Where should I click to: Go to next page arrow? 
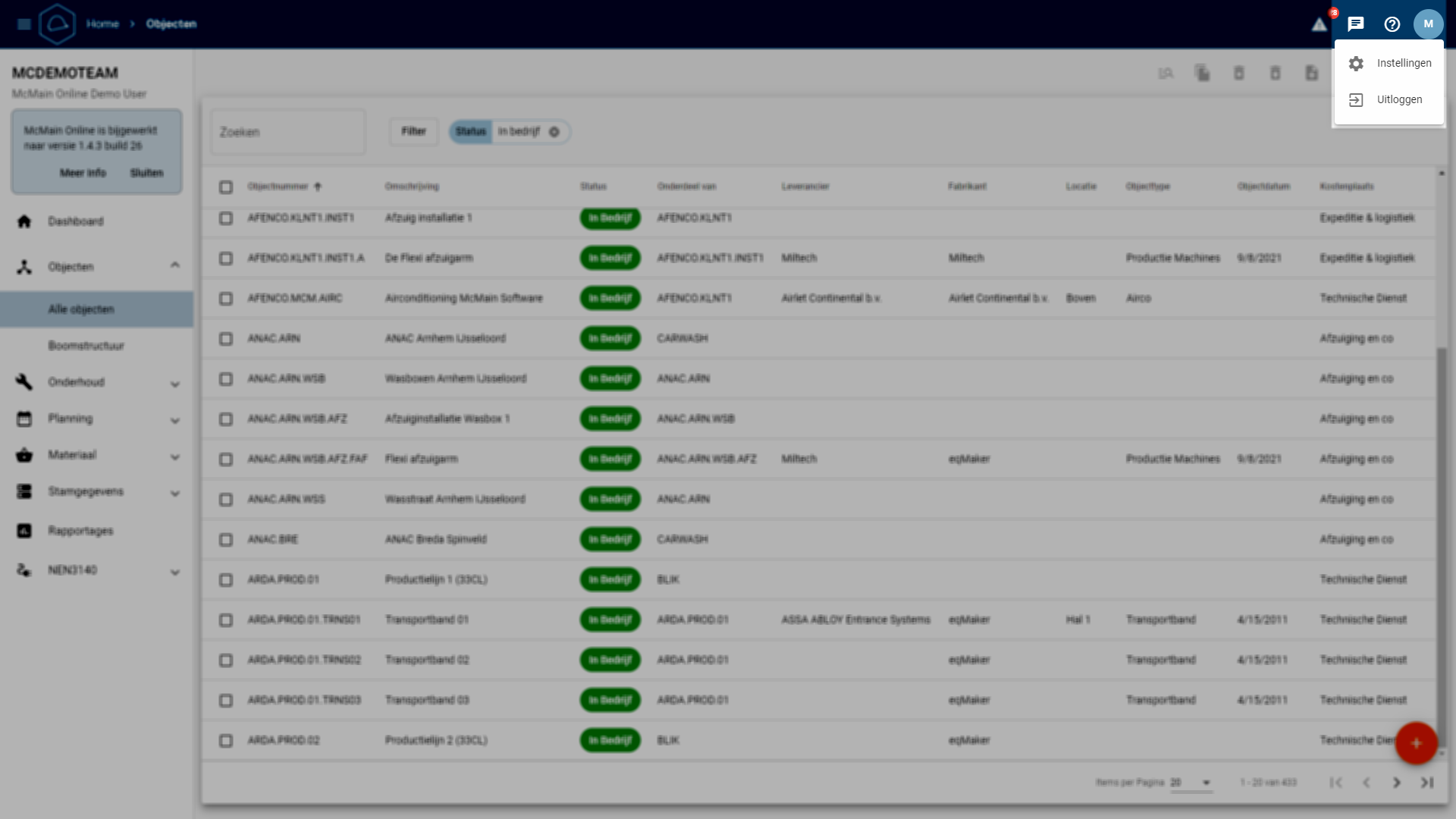tap(1396, 783)
